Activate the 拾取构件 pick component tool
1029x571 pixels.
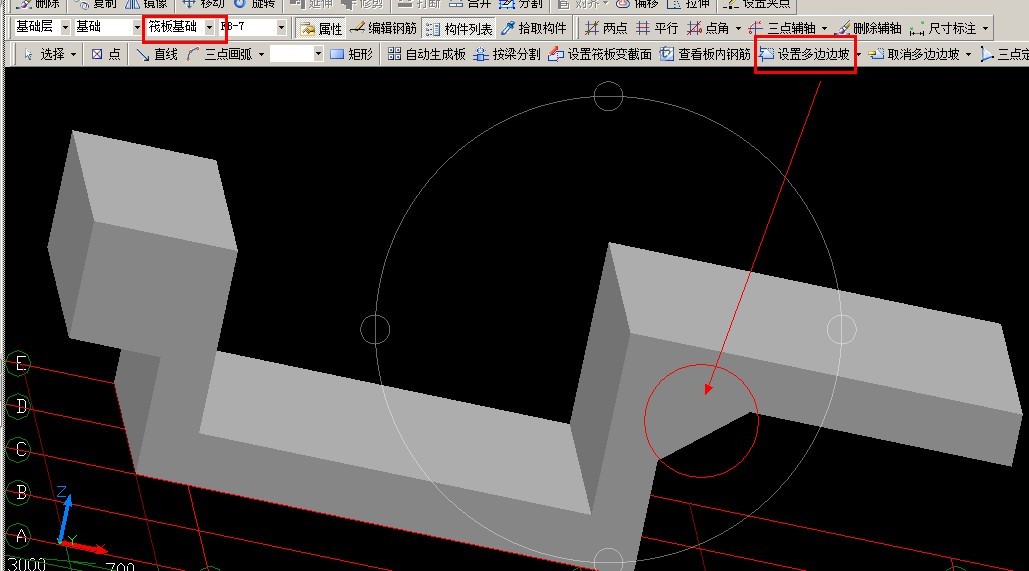click(534, 28)
